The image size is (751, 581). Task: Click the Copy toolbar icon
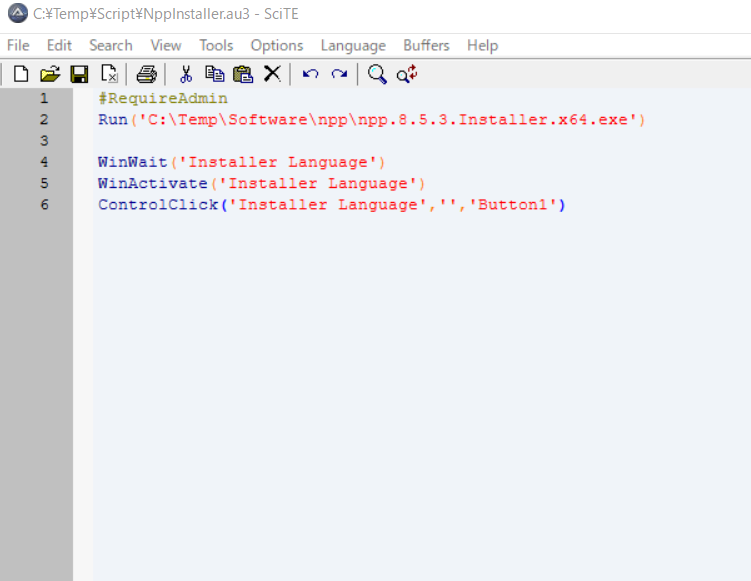pyautogui.click(x=214, y=74)
